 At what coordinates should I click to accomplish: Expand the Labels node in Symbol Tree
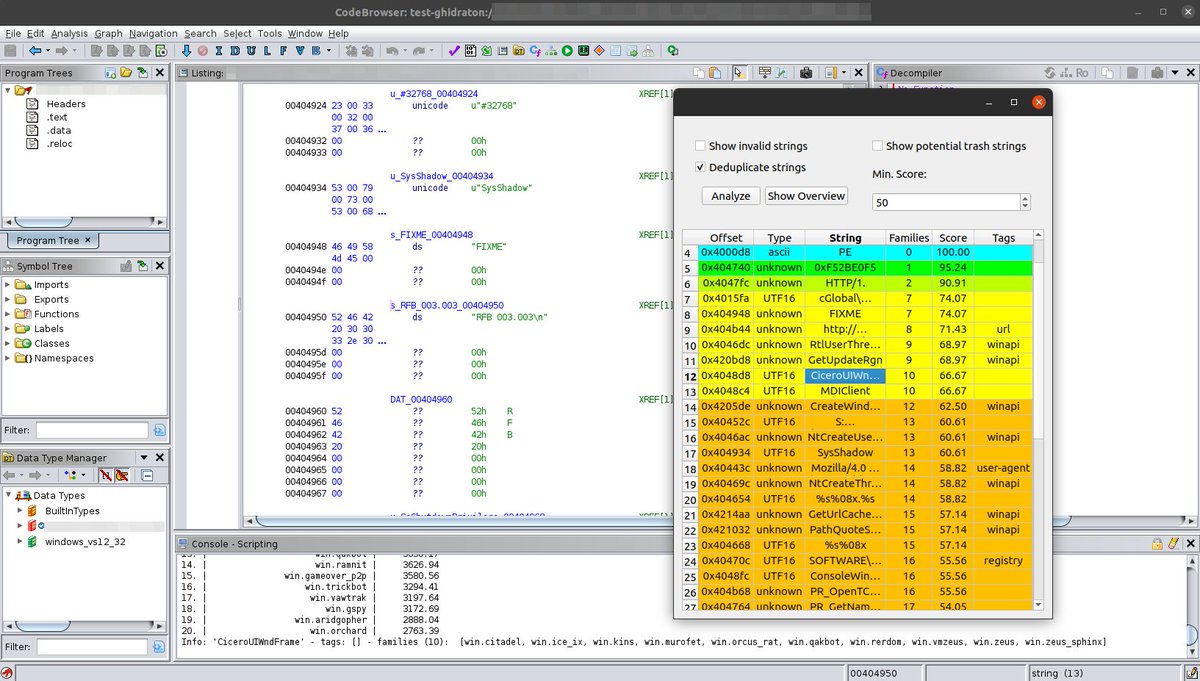tap(9, 328)
